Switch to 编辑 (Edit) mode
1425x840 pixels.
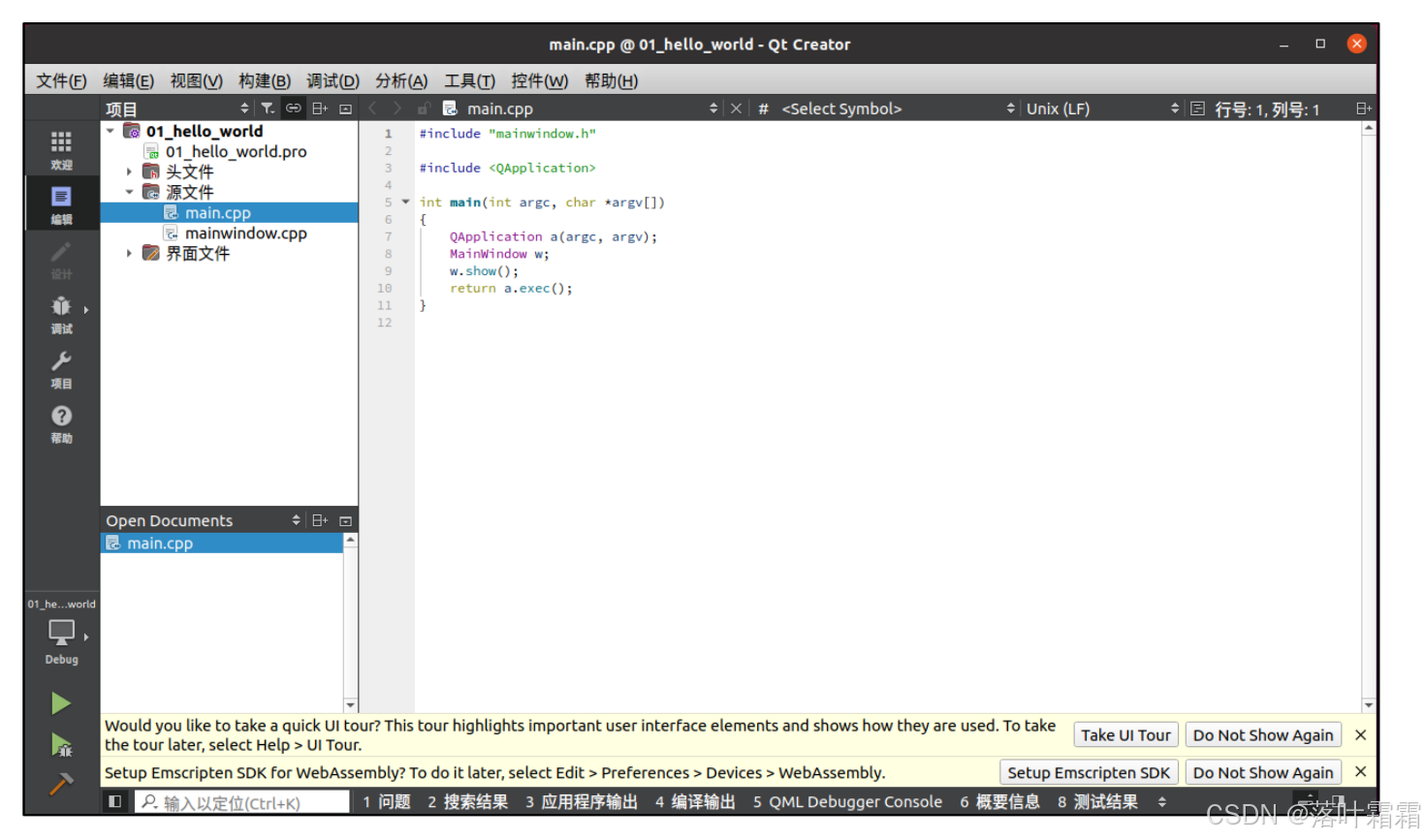point(61,203)
